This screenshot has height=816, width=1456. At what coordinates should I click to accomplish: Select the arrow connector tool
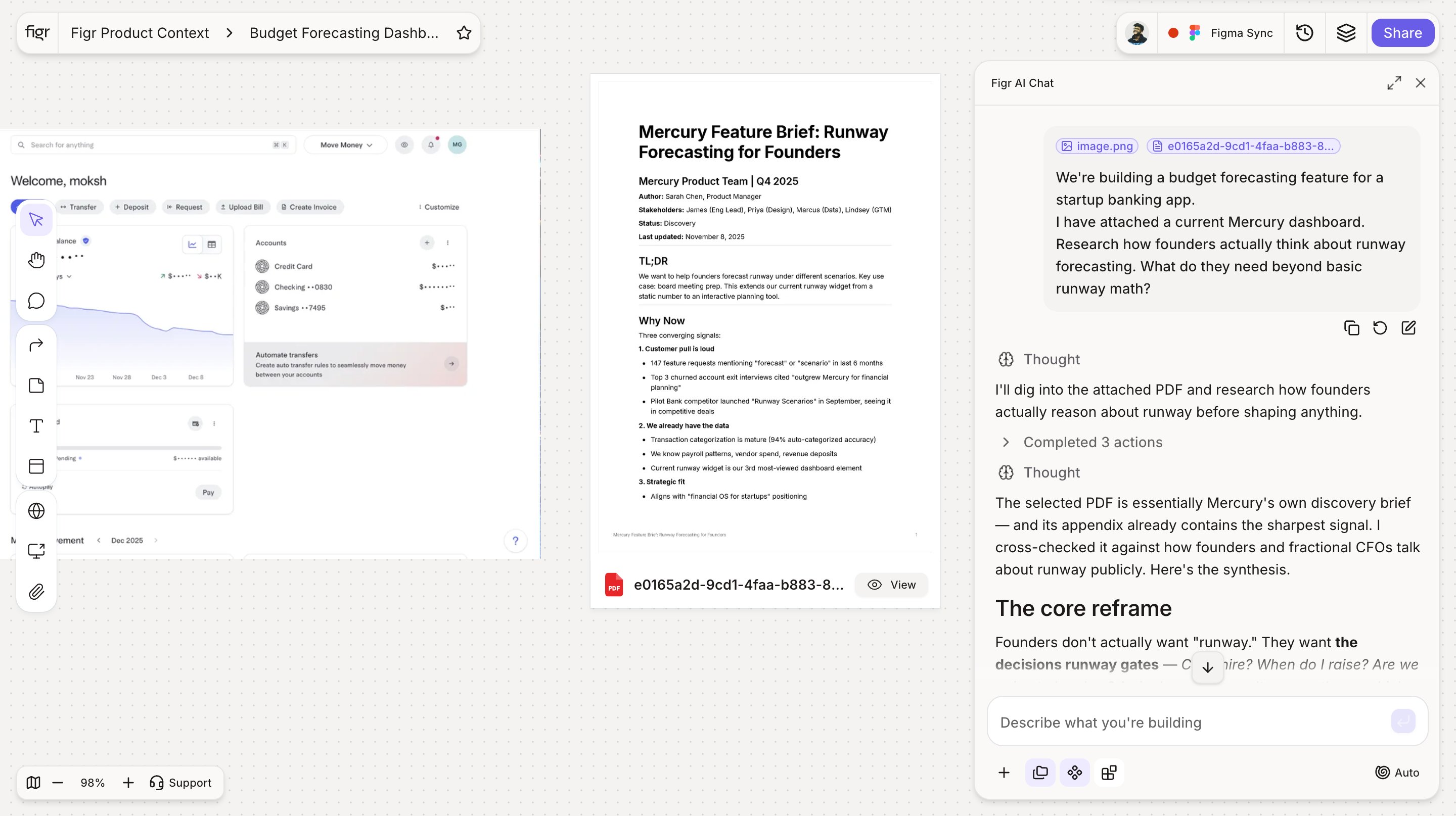36,345
